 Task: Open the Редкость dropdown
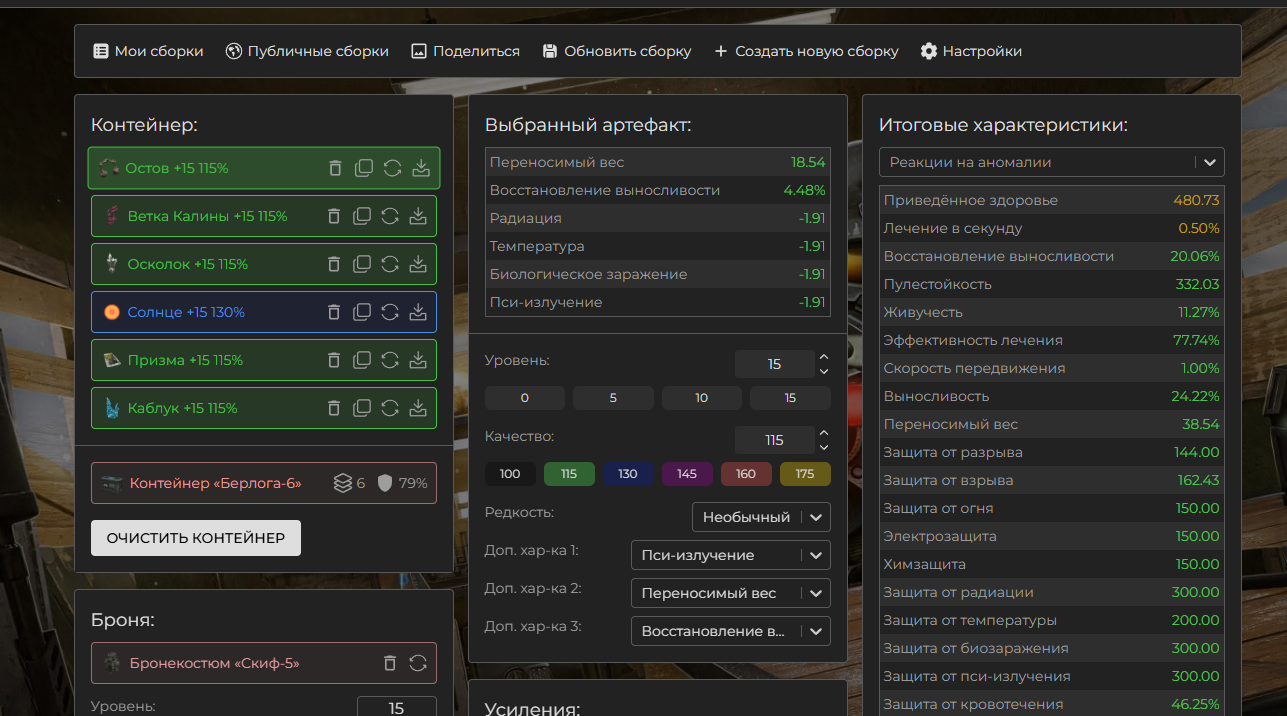click(x=760, y=517)
